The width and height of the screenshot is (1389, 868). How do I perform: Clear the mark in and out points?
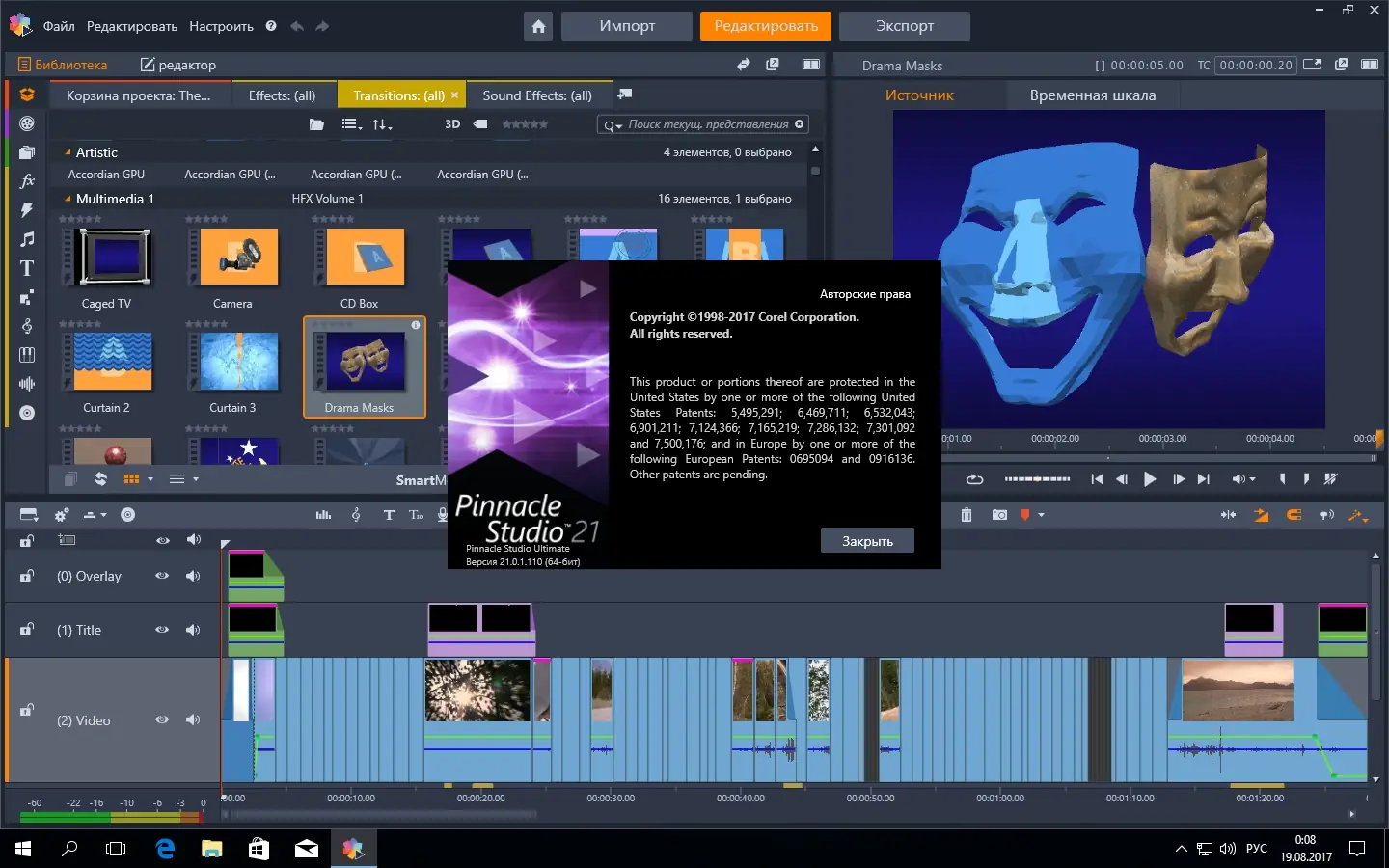click(x=1331, y=479)
